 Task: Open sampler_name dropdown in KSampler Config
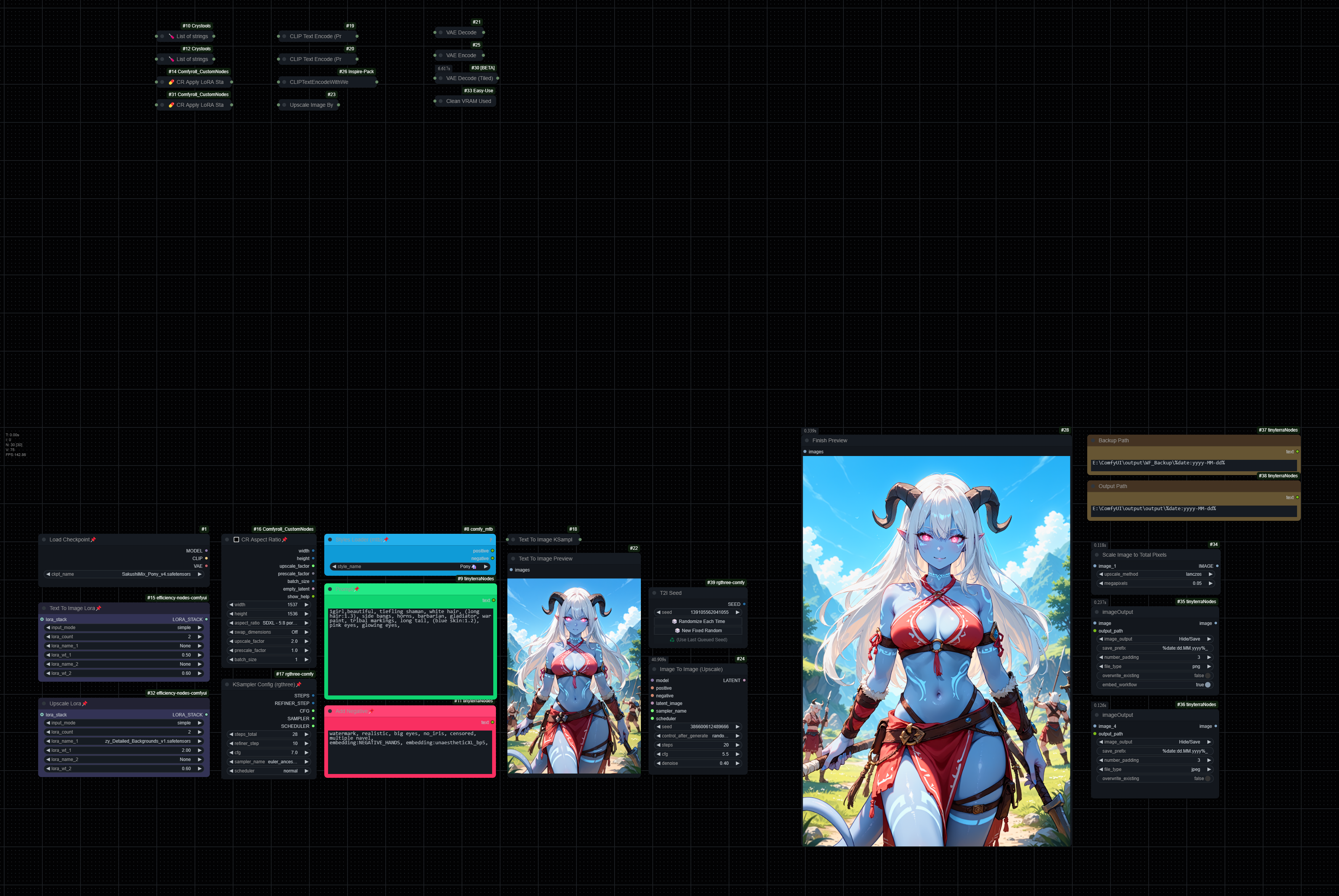coord(269,762)
